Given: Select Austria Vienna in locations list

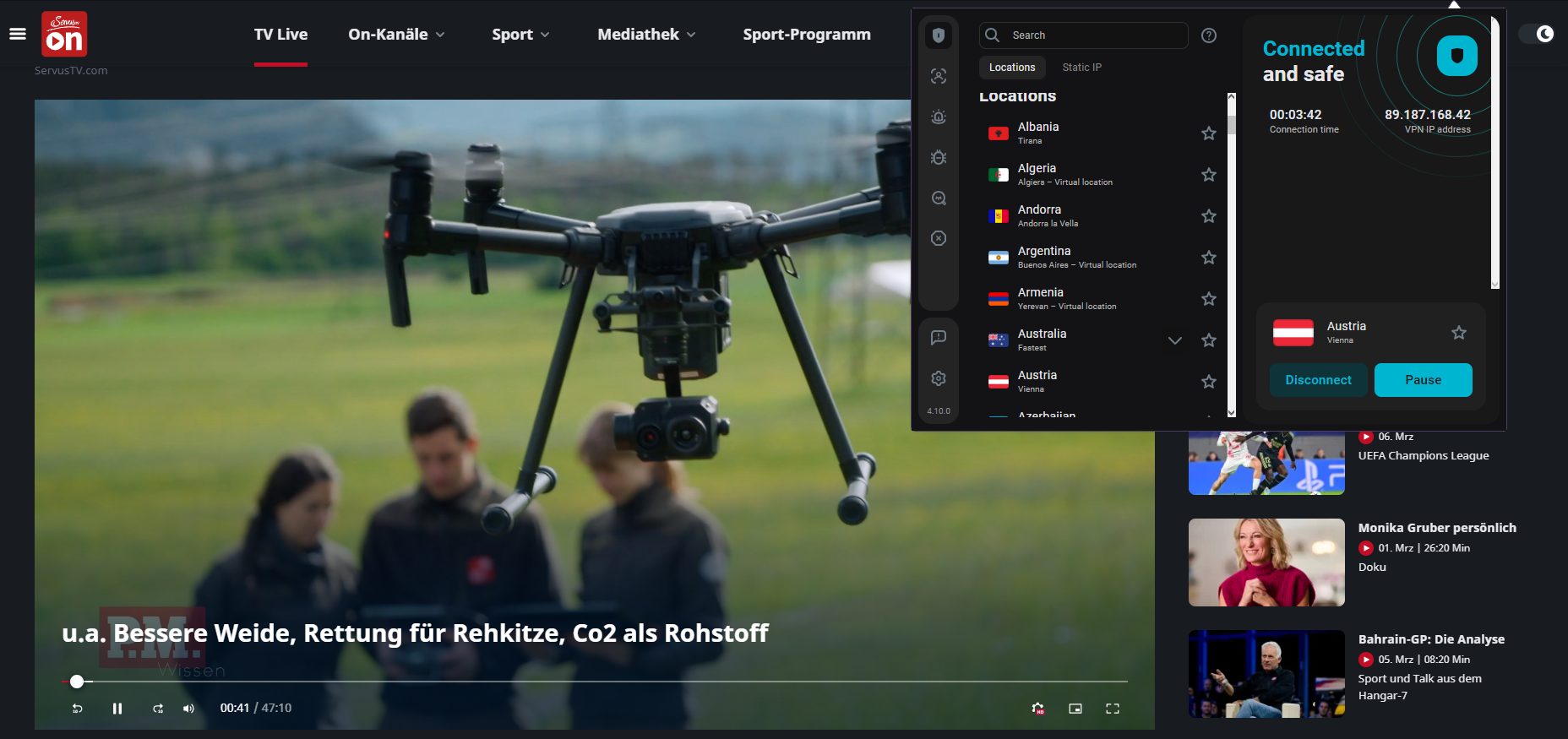Looking at the screenshot, I should tap(1102, 382).
